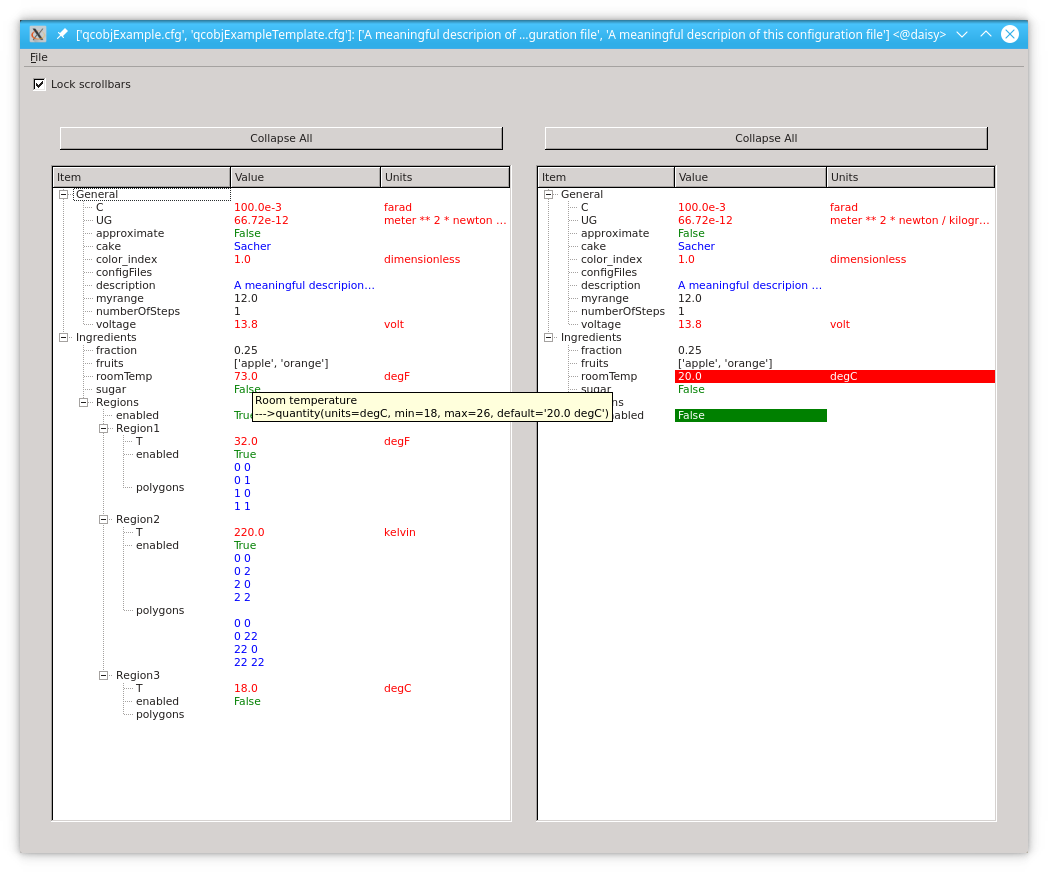Viewport: 1048px width, 873px height.
Task: Collapse the Ingredients node in left tree
Action: tap(63, 338)
